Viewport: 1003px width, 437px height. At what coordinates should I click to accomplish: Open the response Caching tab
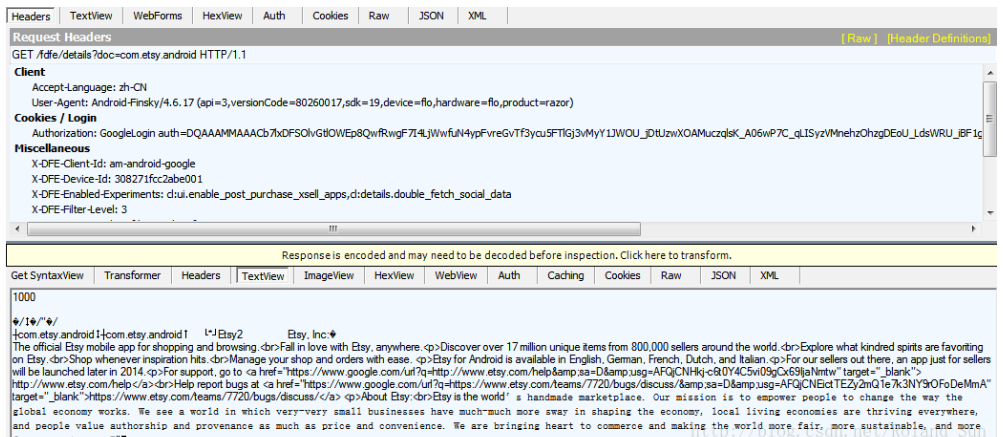click(x=565, y=276)
